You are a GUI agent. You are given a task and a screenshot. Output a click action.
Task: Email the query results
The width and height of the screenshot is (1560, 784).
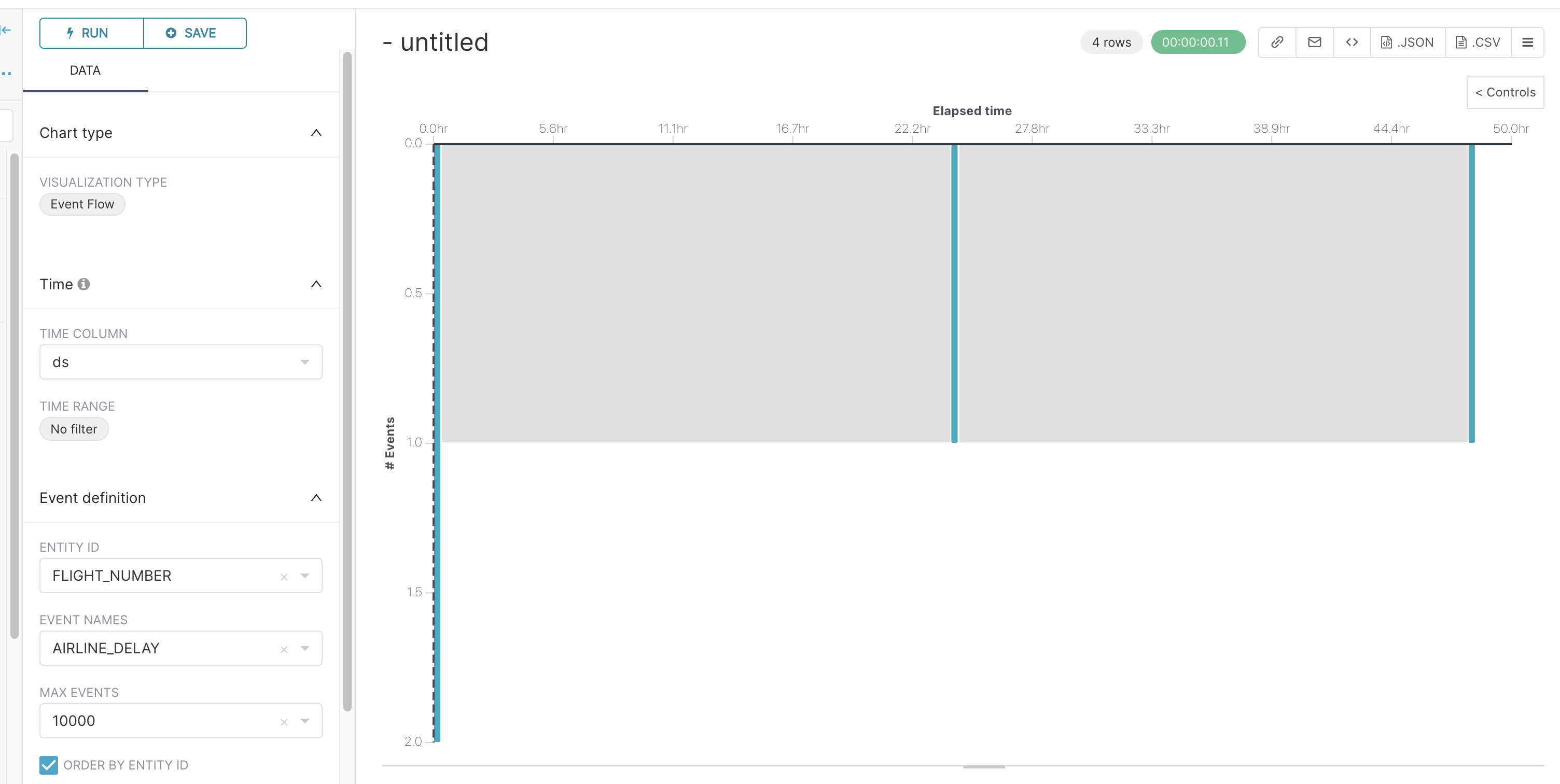tap(1314, 42)
